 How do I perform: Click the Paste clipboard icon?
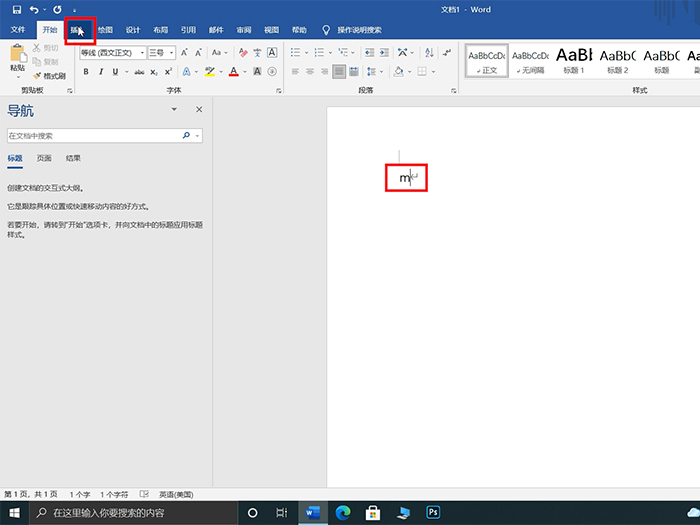tap(18, 54)
